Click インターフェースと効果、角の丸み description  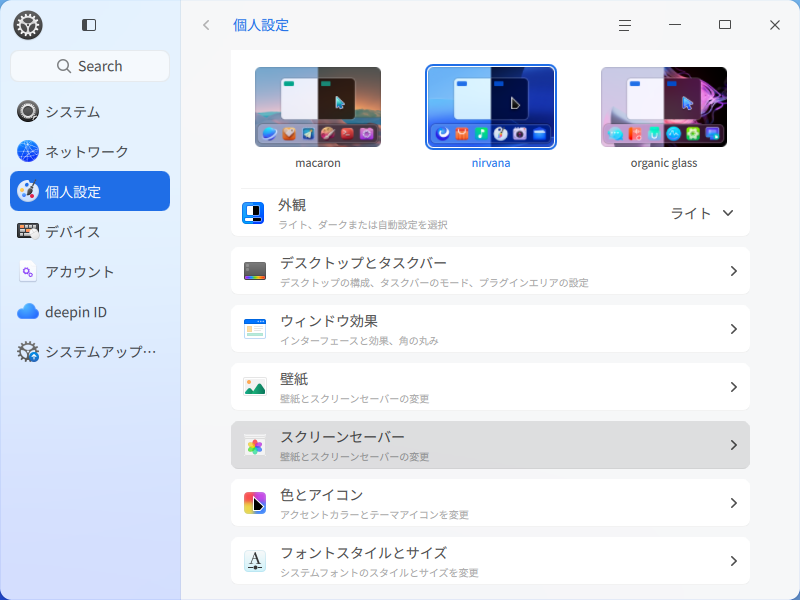[x=359, y=340]
